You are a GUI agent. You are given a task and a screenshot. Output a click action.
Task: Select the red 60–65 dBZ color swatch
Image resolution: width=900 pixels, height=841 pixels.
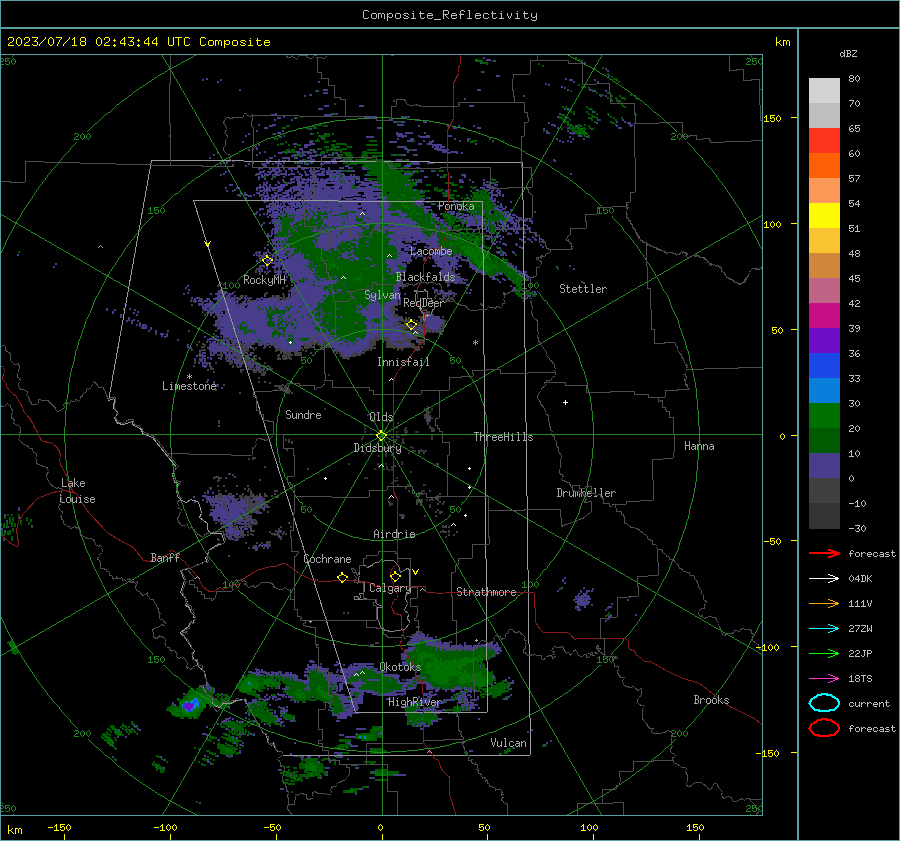[824, 141]
